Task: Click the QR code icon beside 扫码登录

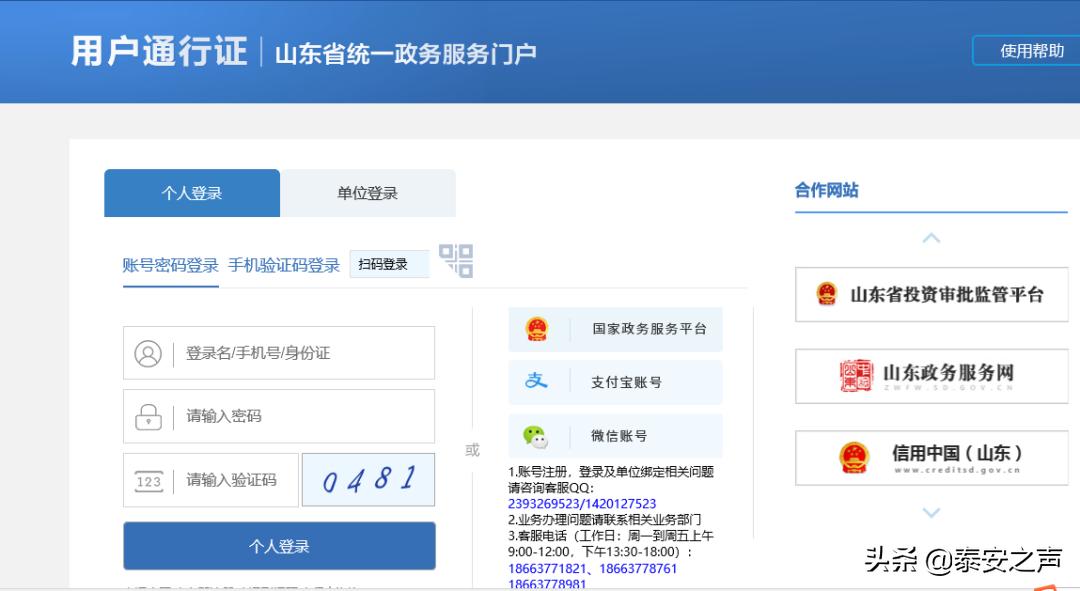Action: [456, 261]
